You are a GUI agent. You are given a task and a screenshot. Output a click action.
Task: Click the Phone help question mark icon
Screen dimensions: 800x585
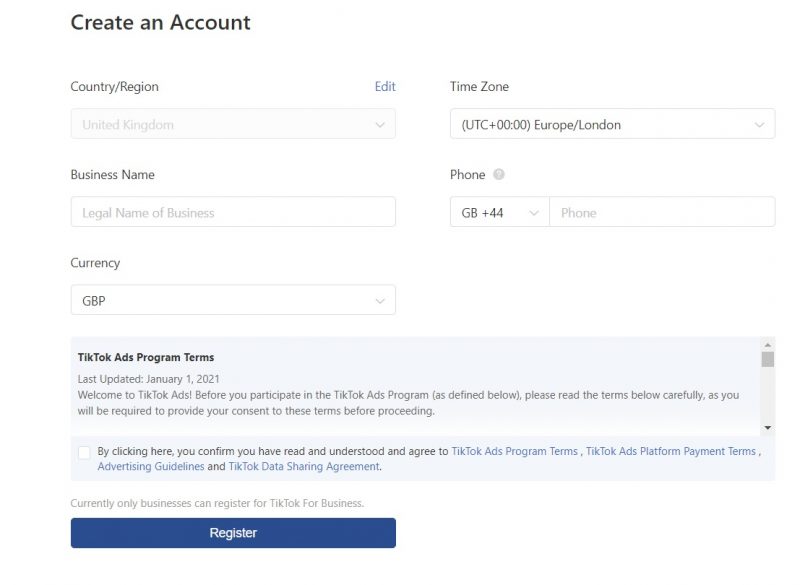(x=499, y=175)
